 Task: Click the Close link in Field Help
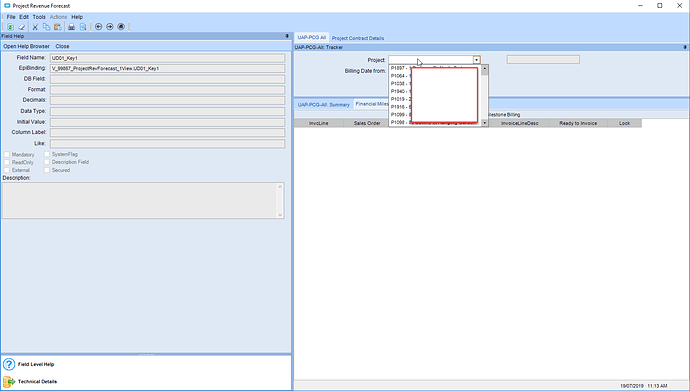pos(62,46)
